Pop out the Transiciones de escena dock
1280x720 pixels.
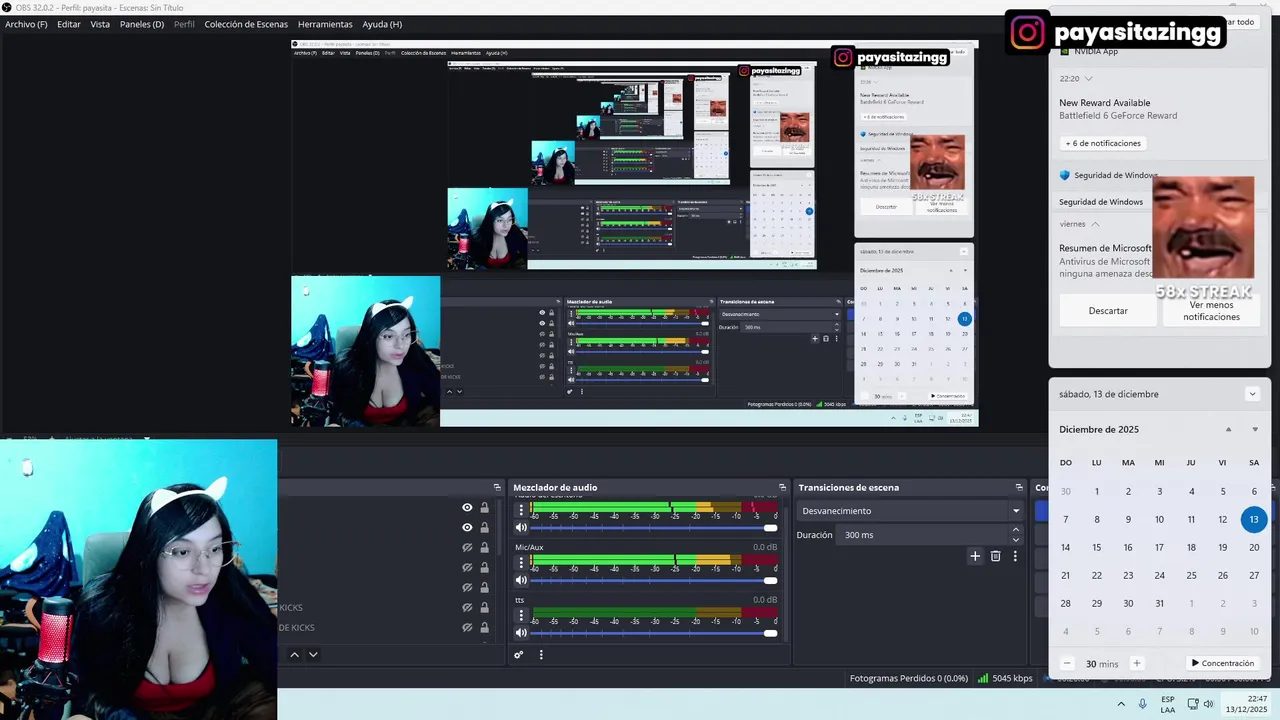(1019, 487)
